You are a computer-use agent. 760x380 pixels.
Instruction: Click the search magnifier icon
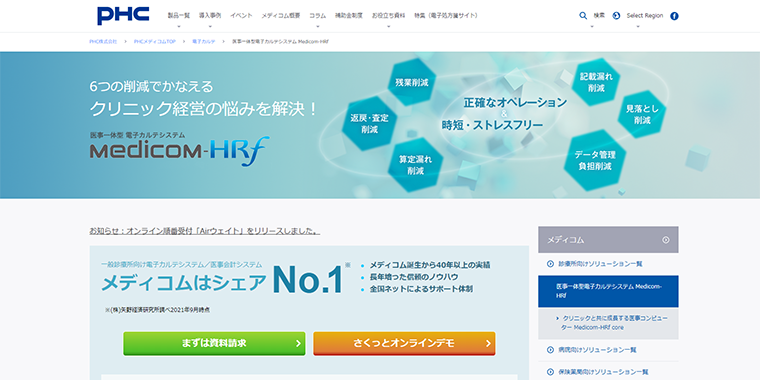coord(583,16)
